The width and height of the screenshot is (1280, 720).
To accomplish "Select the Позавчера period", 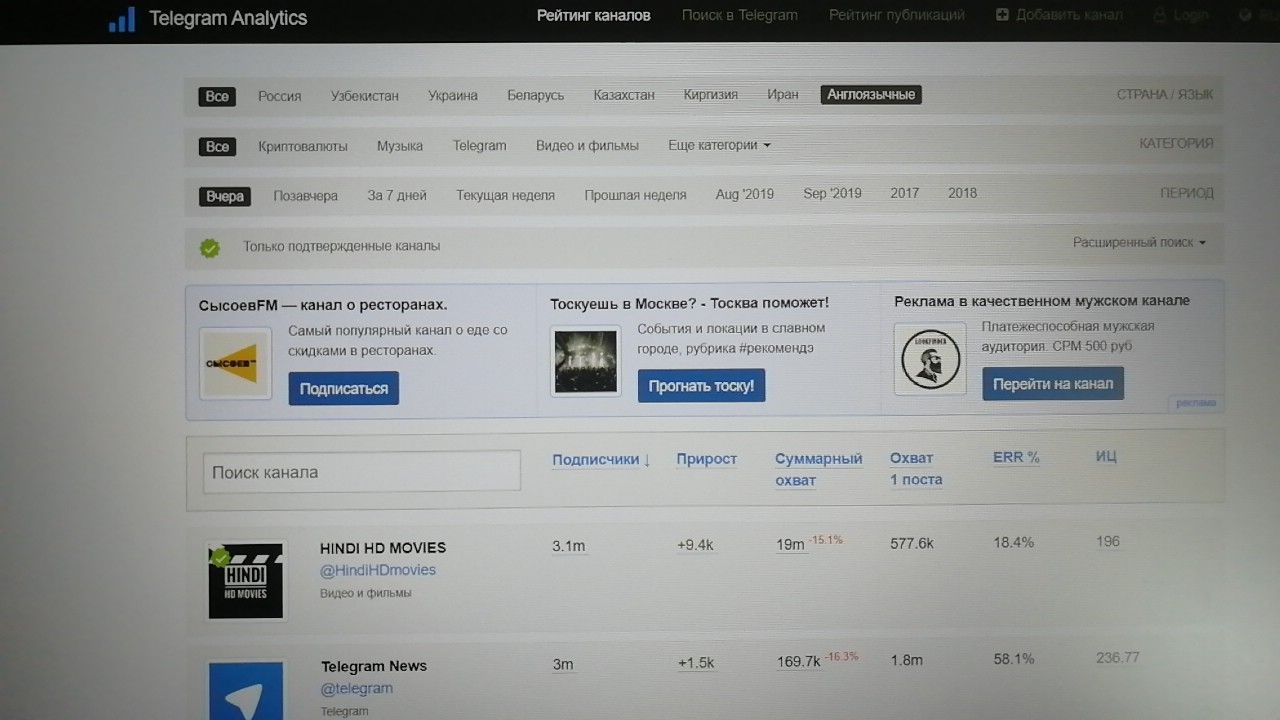I will tap(306, 196).
